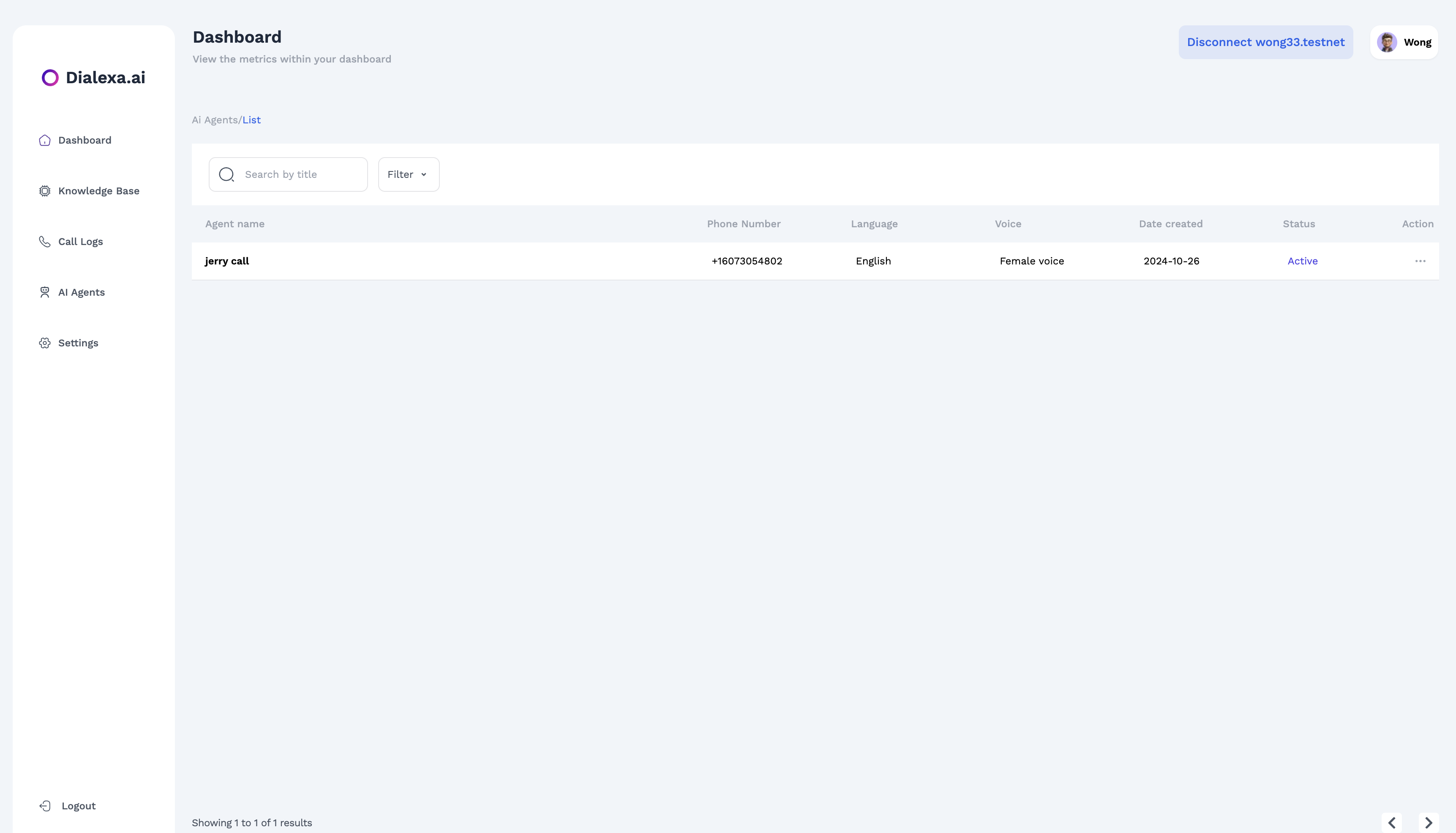Screen dimensions: 1456x833
Task: Expand the Filter dropdown
Action: point(408,174)
